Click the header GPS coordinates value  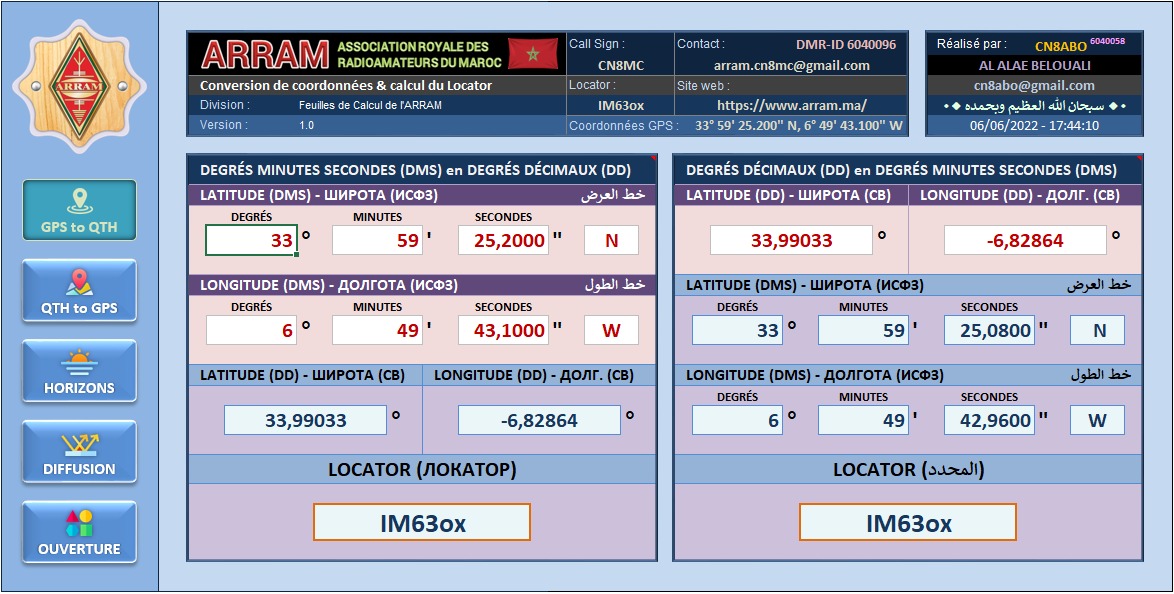click(799, 125)
